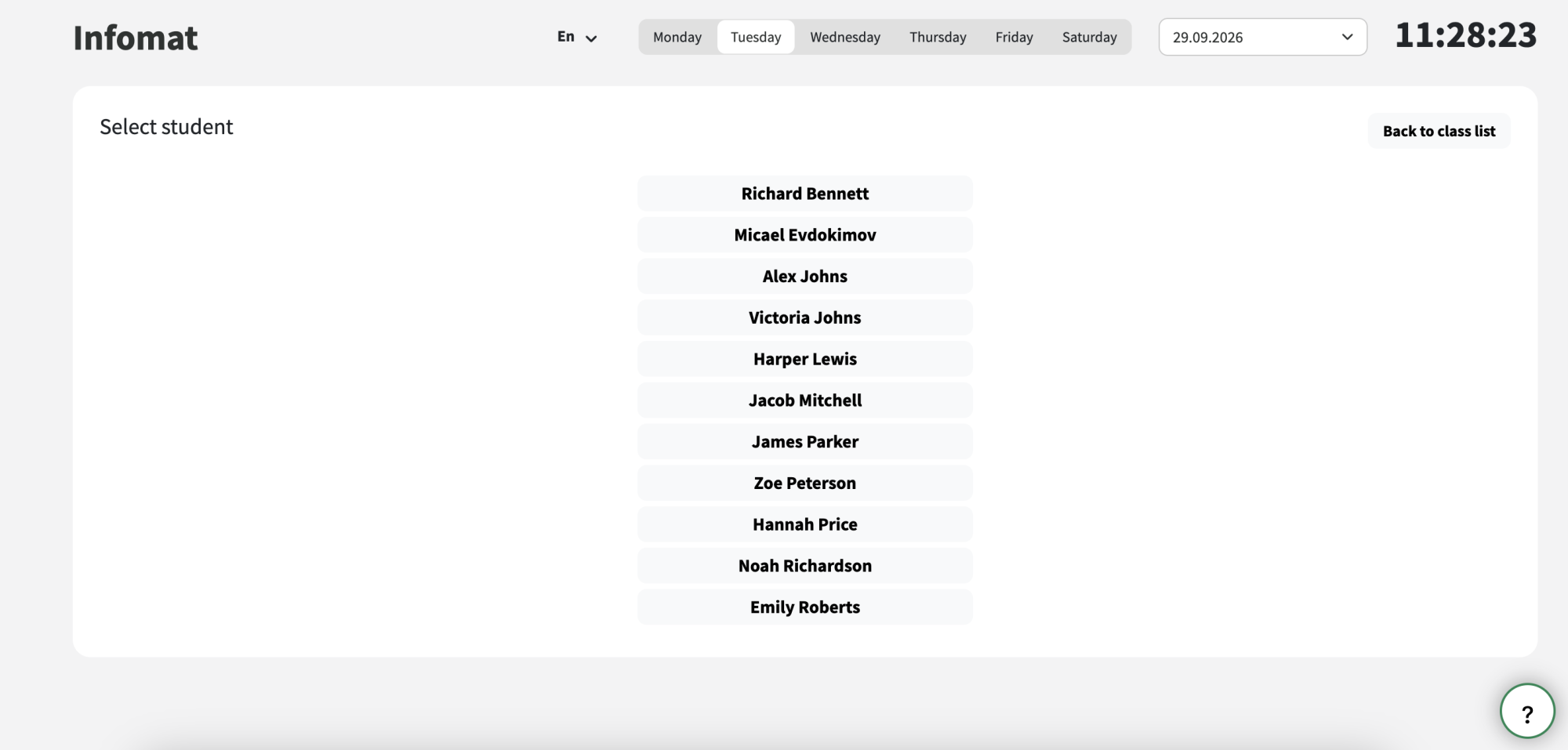Select Noah Richardson
This screenshot has width=1568, height=750.
pos(805,566)
